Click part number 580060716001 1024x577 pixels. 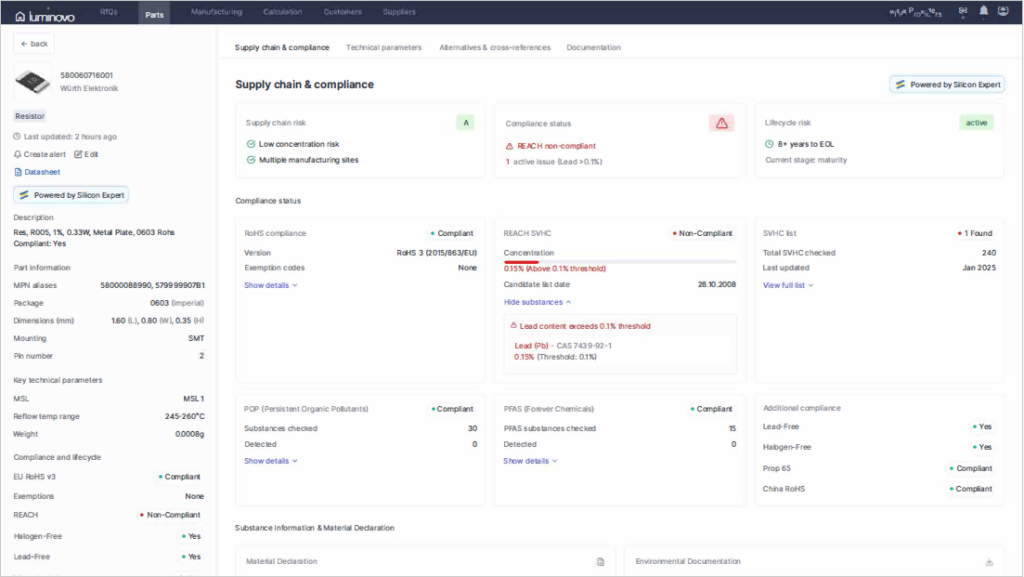click(87, 76)
